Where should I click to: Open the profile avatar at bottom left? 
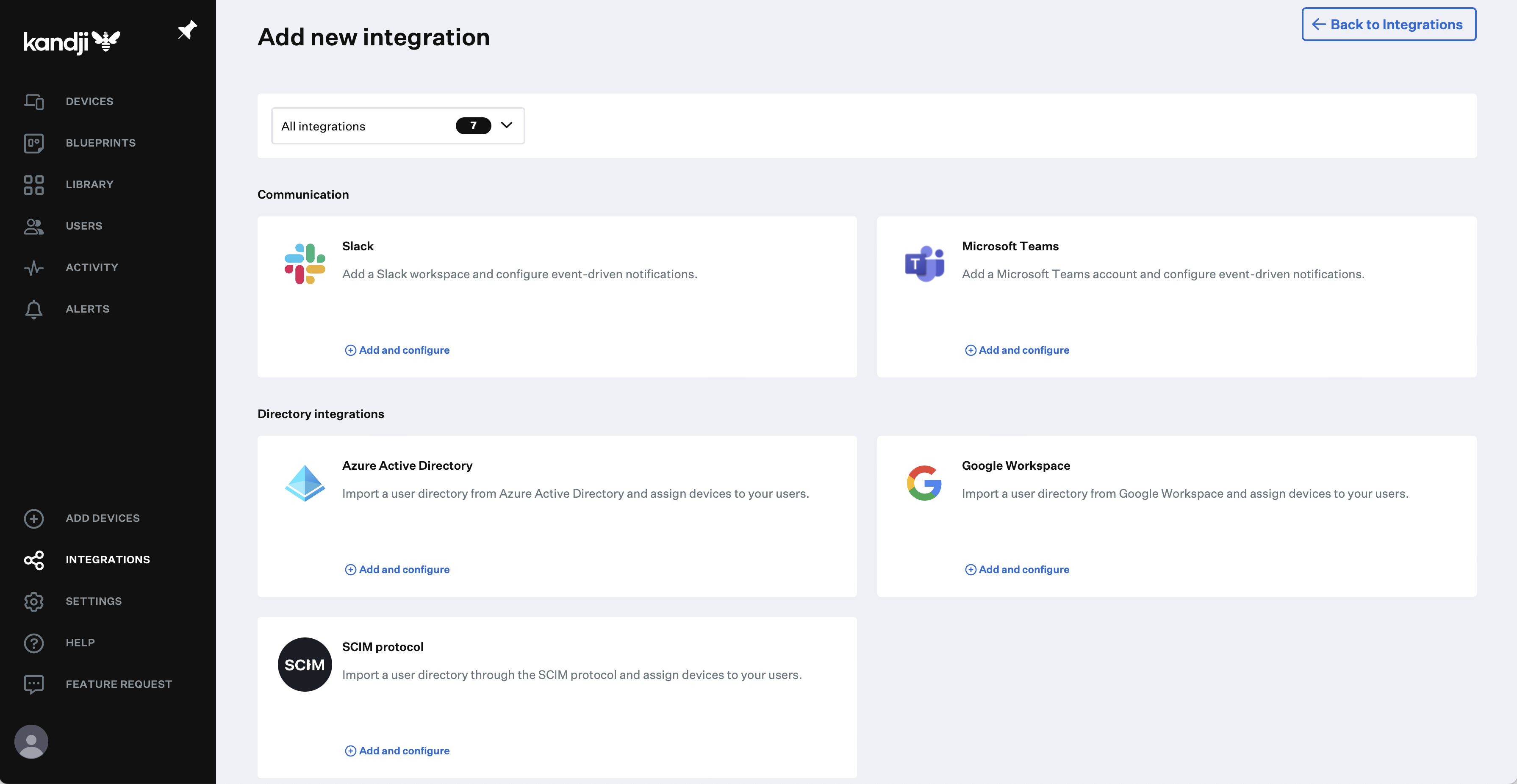coord(31,742)
